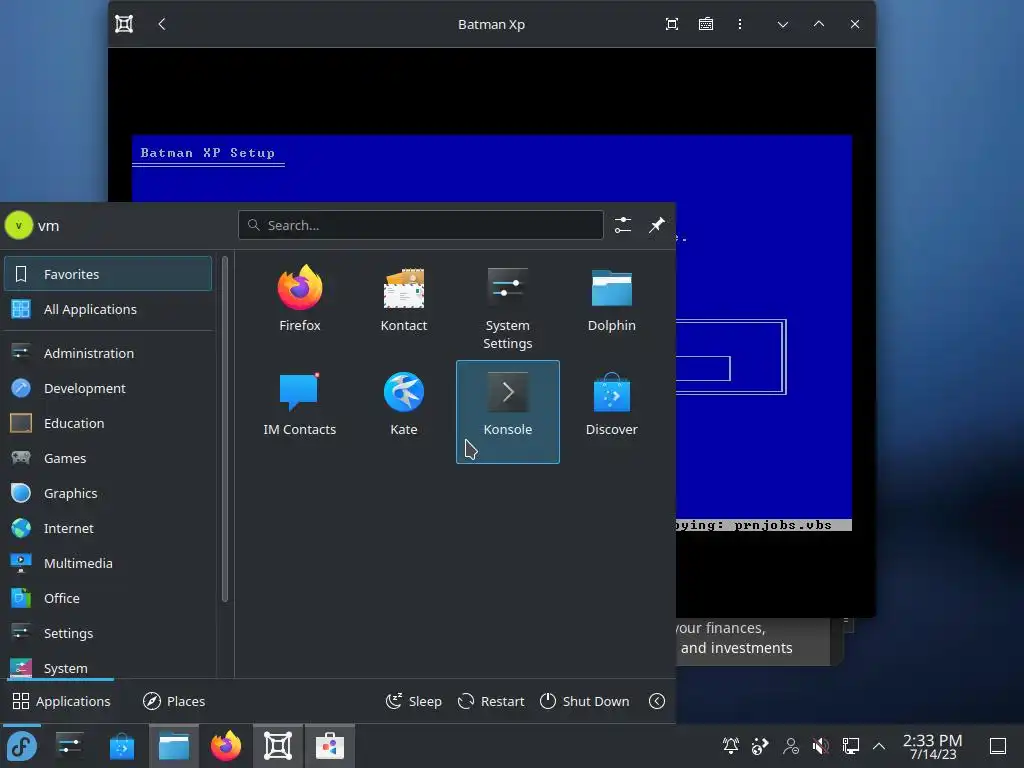1024x768 pixels.
Task: Open Multimedia category
Action: [108, 563]
